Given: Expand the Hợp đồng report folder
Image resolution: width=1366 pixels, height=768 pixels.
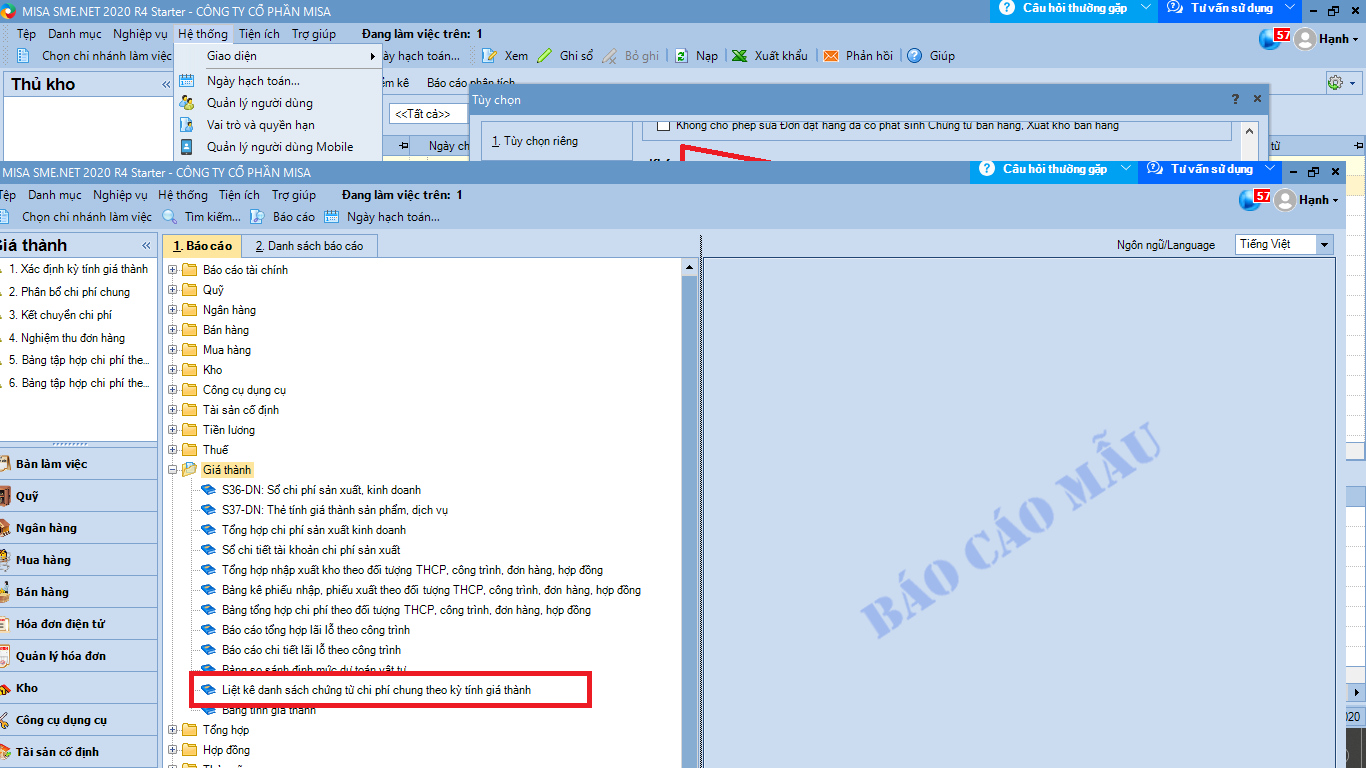Looking at the screenshot, I should click(173, 750).
